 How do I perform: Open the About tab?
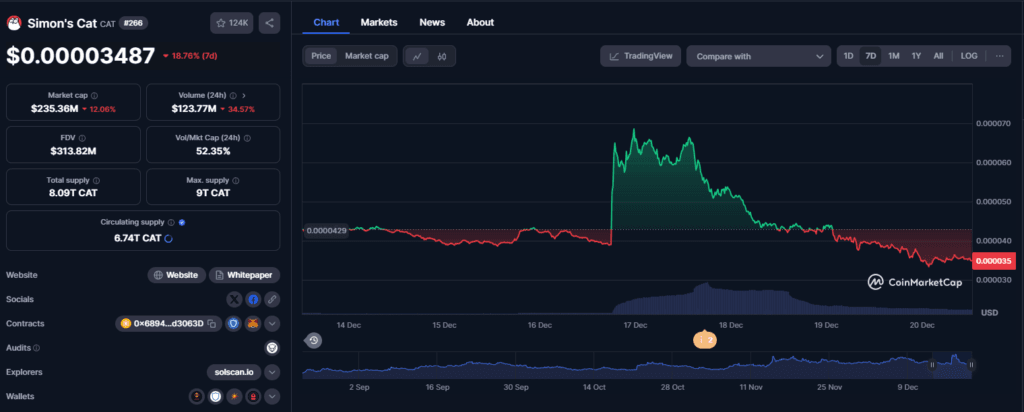pos(480,22)
